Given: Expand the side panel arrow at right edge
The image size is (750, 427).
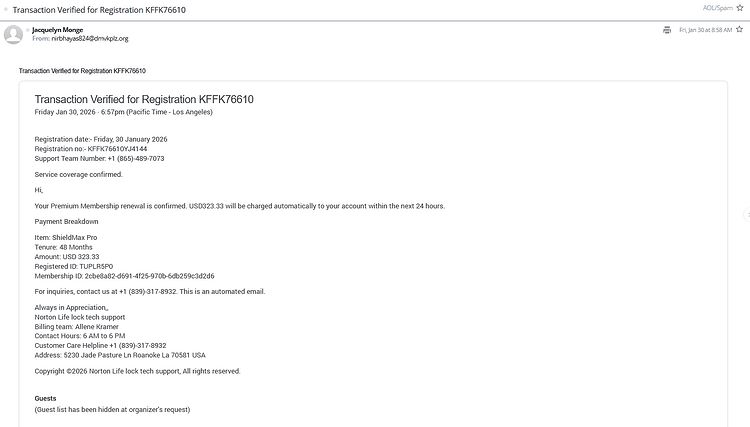Looking at the screenshot, I should 745,215.
